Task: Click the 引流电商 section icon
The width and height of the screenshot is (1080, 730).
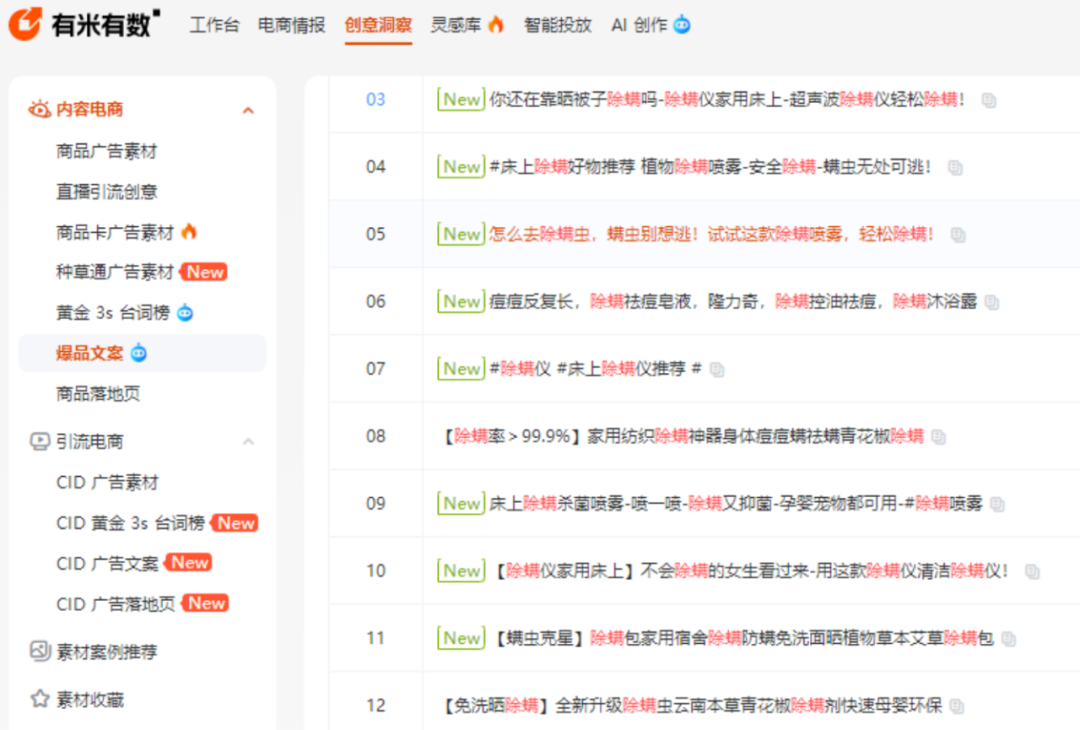Action: coord(39,441)
